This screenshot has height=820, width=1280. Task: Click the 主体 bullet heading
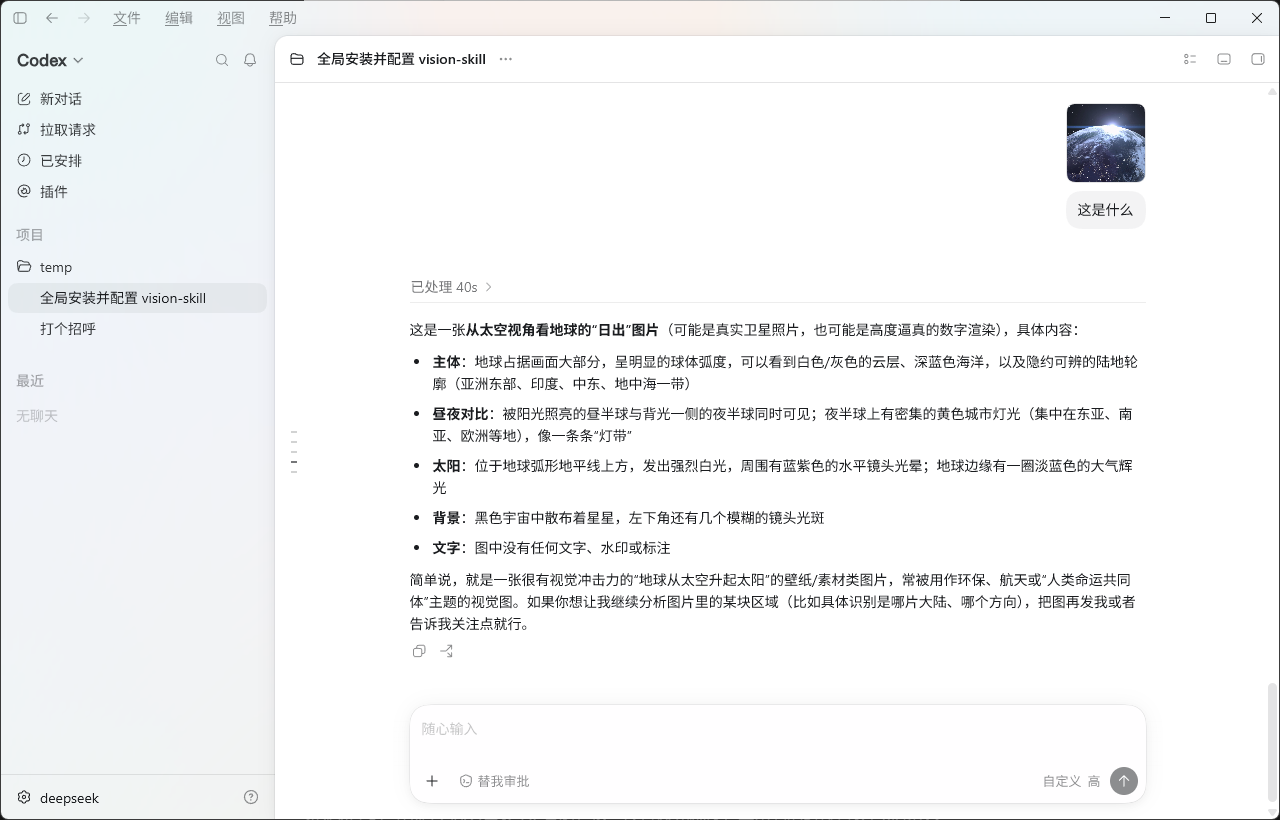coord(446,362)
